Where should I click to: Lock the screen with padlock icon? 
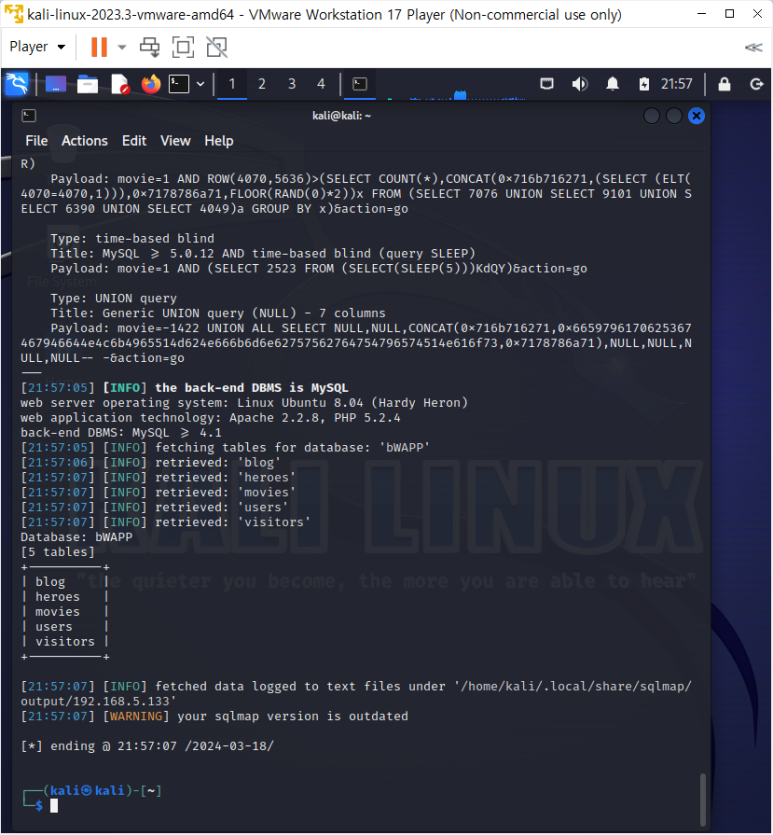point(725,84)
